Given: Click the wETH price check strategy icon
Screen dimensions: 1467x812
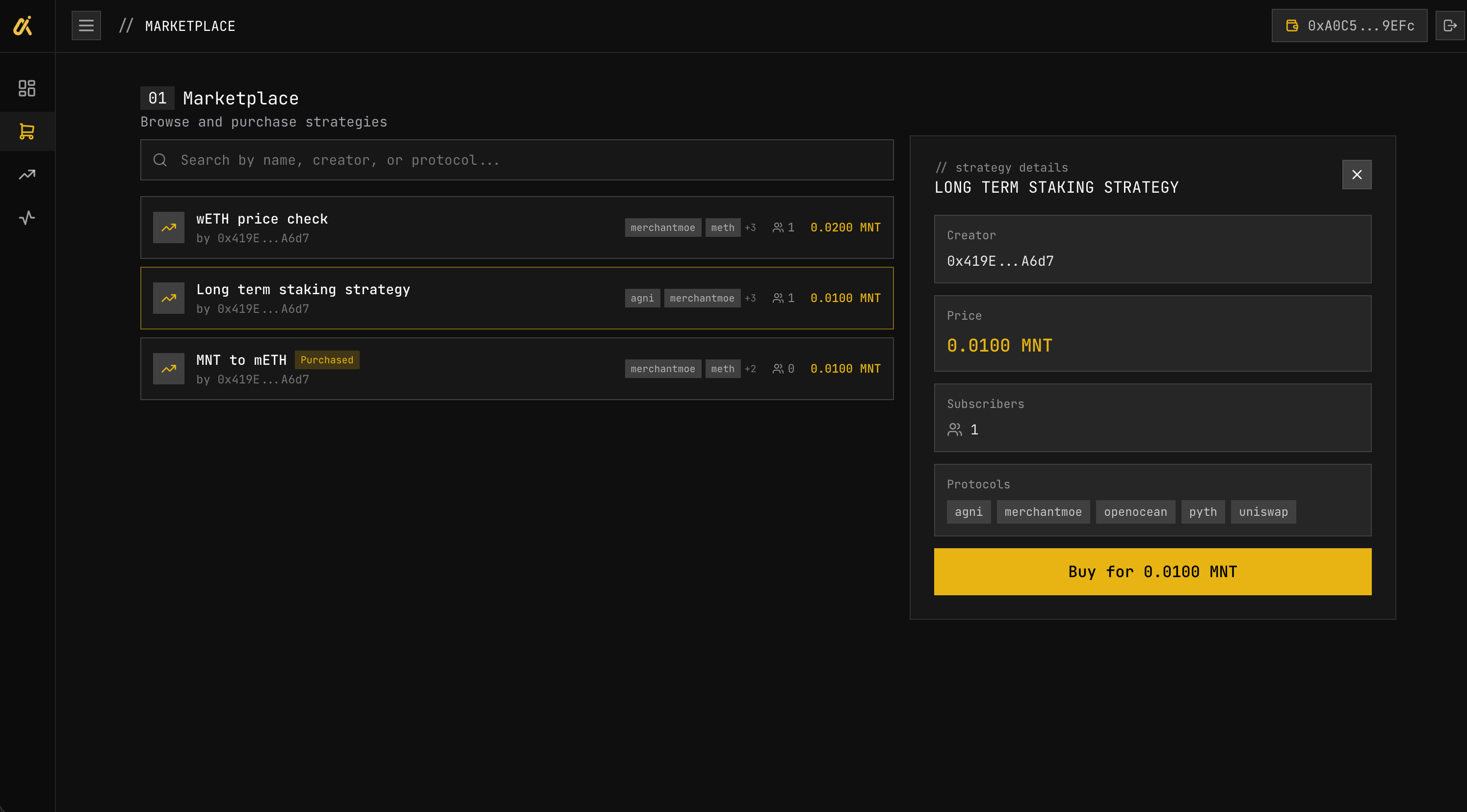Looking at the screenshot, I should pos(169,228).
